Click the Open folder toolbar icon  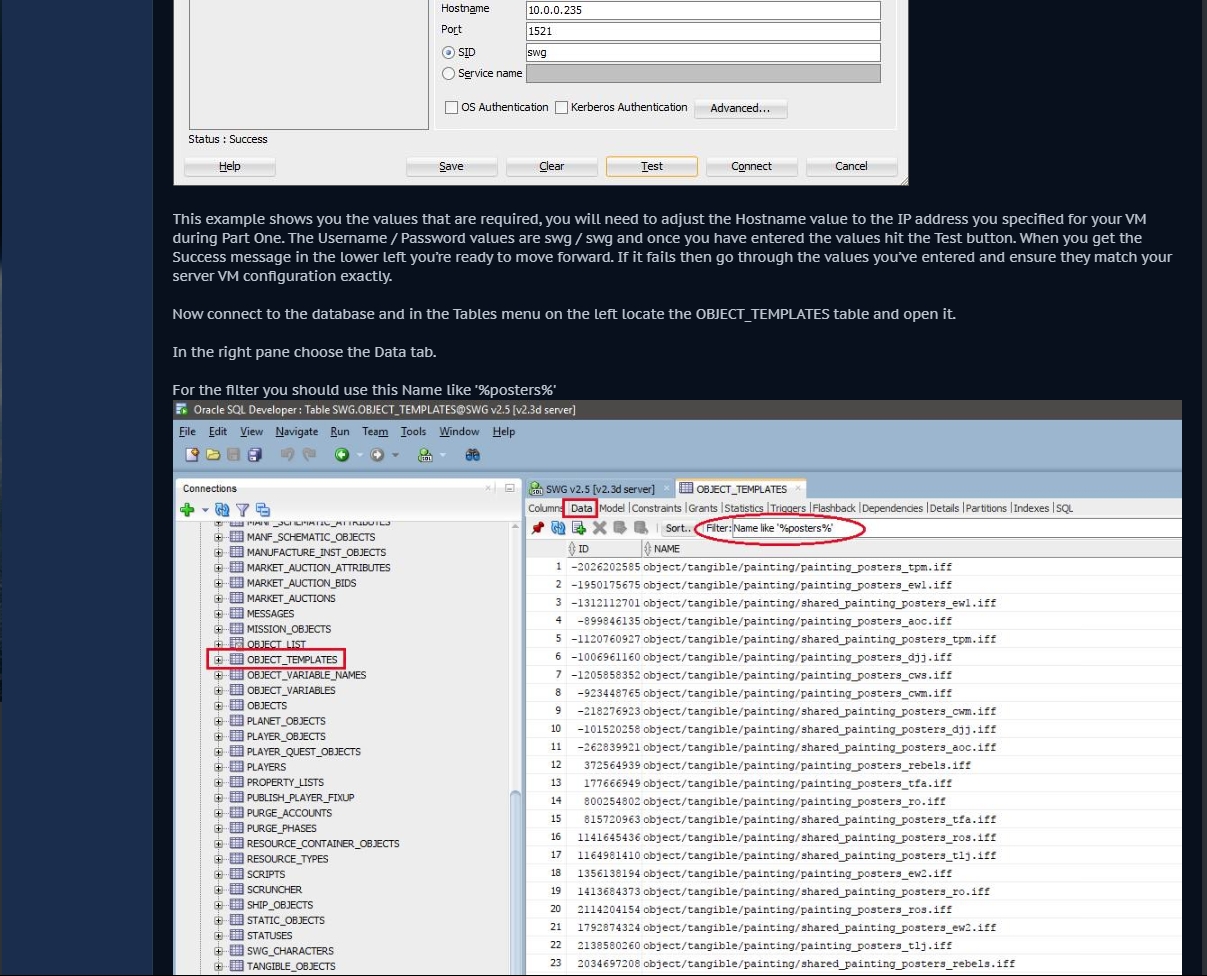coord(213,455)
